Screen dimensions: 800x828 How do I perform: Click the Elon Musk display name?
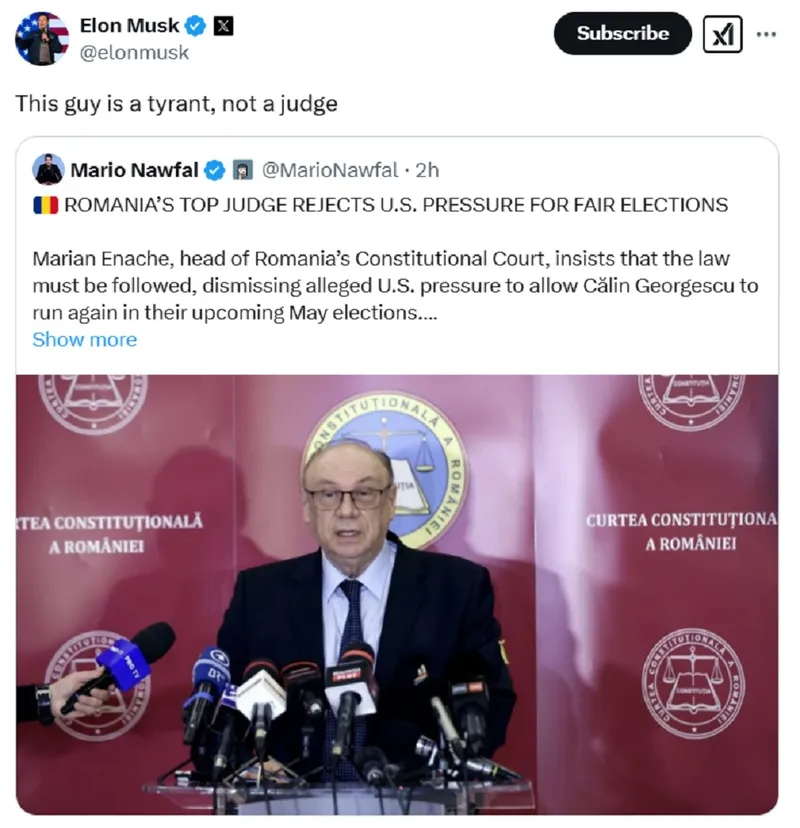tap(129, 25)
